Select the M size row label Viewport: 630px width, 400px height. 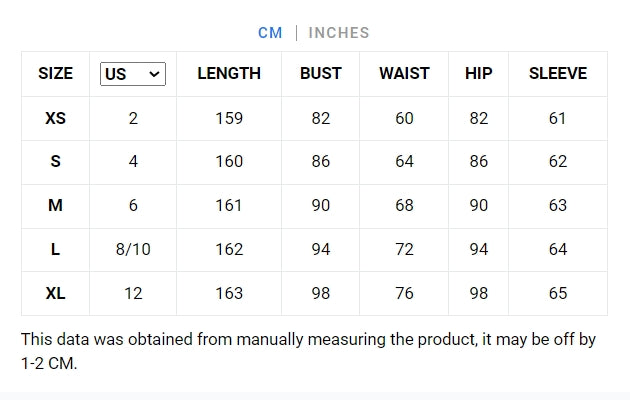pyautogui.click(x=56, y=206)
